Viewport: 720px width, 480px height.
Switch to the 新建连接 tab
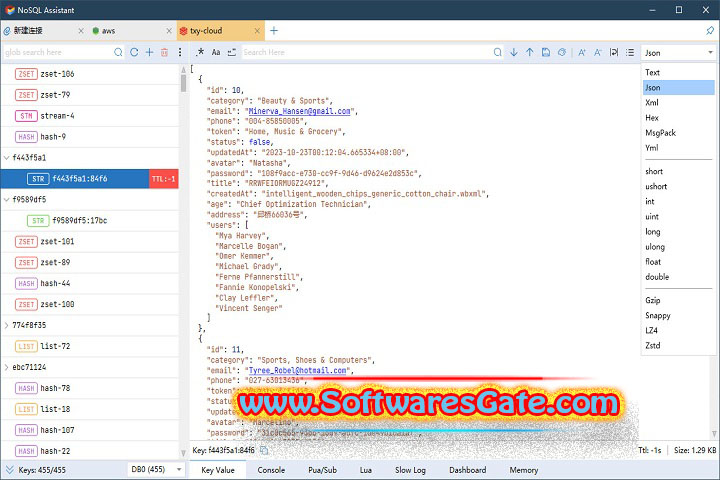44,31
